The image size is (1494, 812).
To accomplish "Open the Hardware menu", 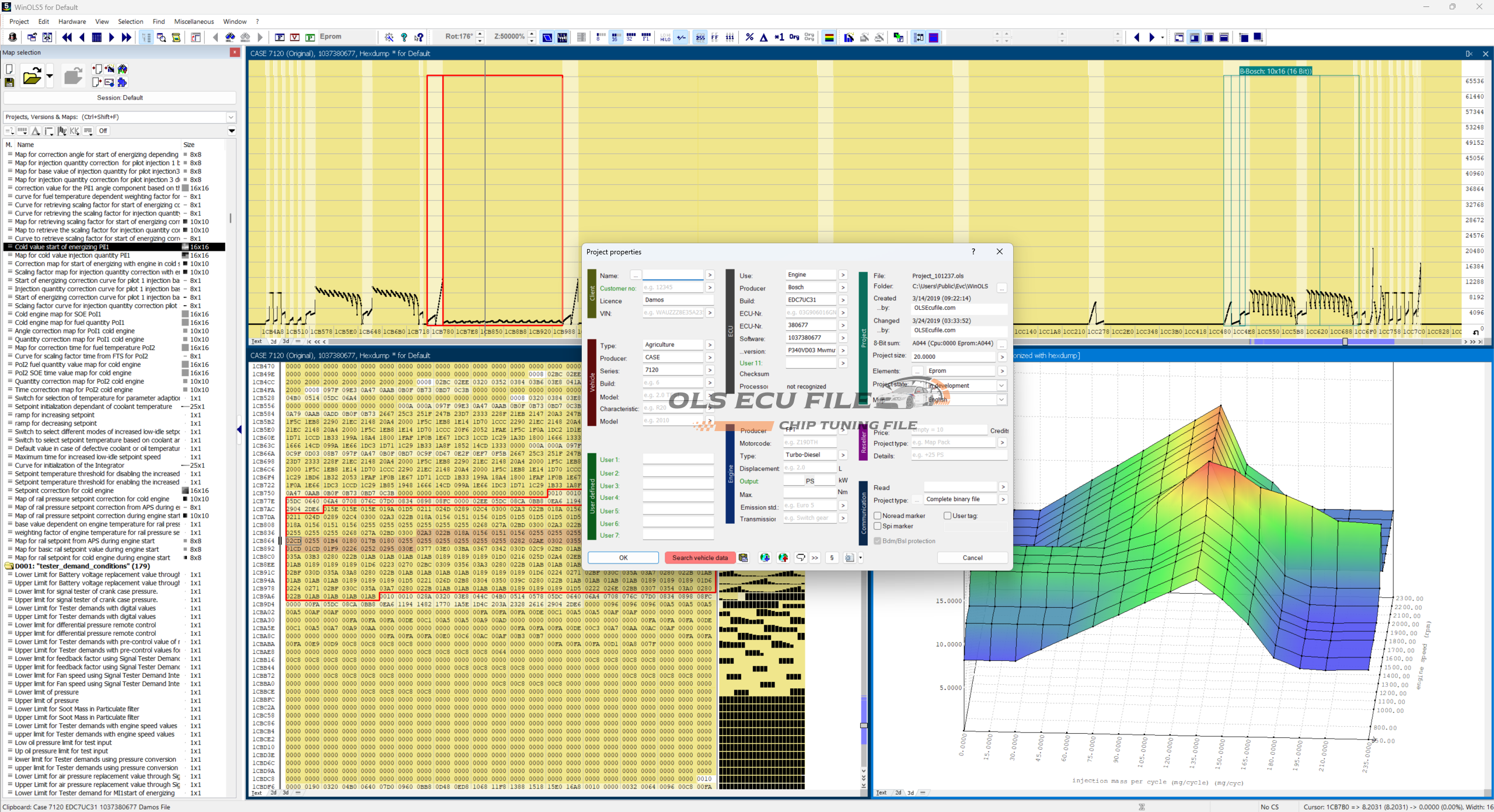I will click(72, 22).
